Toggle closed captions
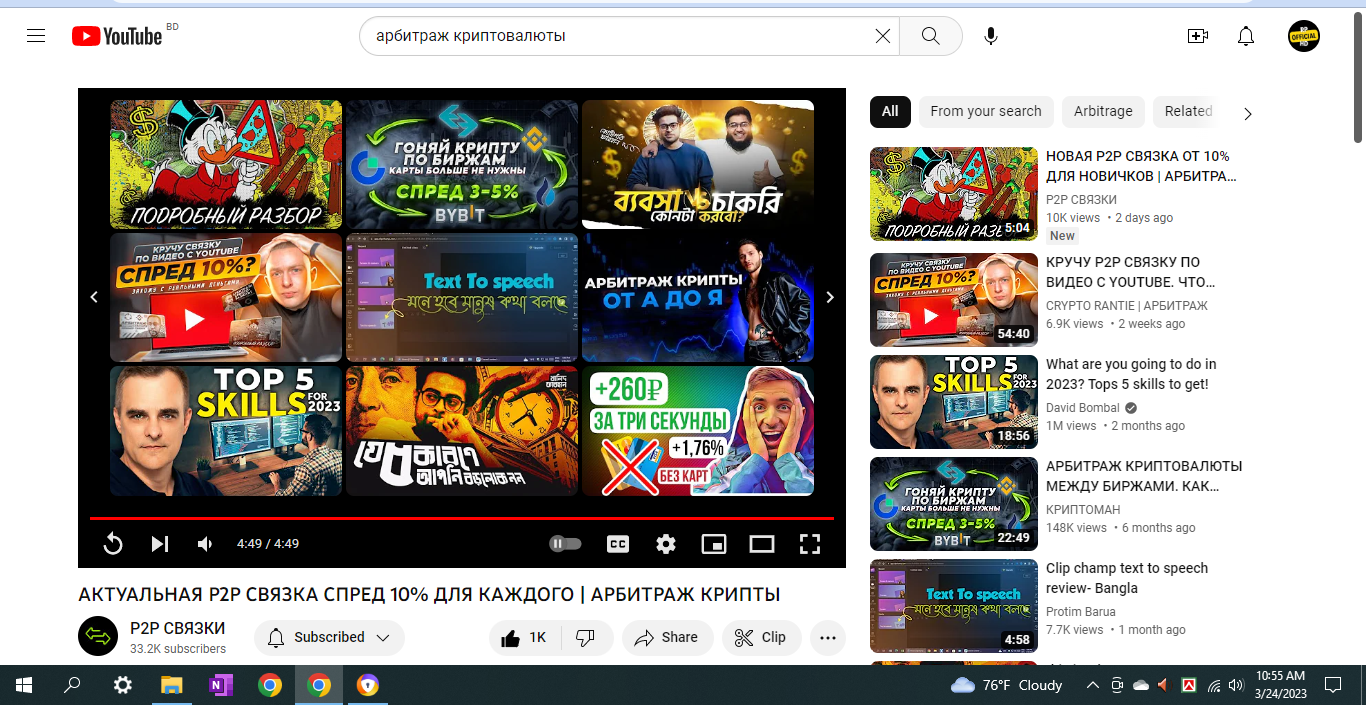1366x705 pixels. (x=618, y=544)
